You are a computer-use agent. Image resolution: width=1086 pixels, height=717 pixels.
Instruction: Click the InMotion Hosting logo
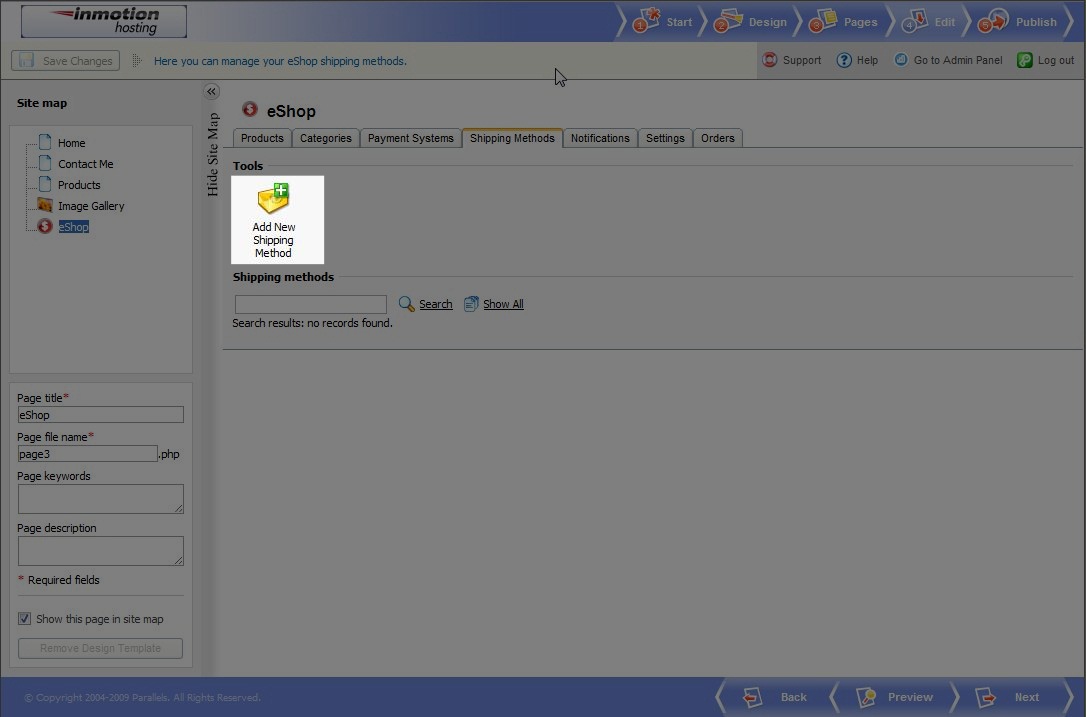click(x=104, y=21)
